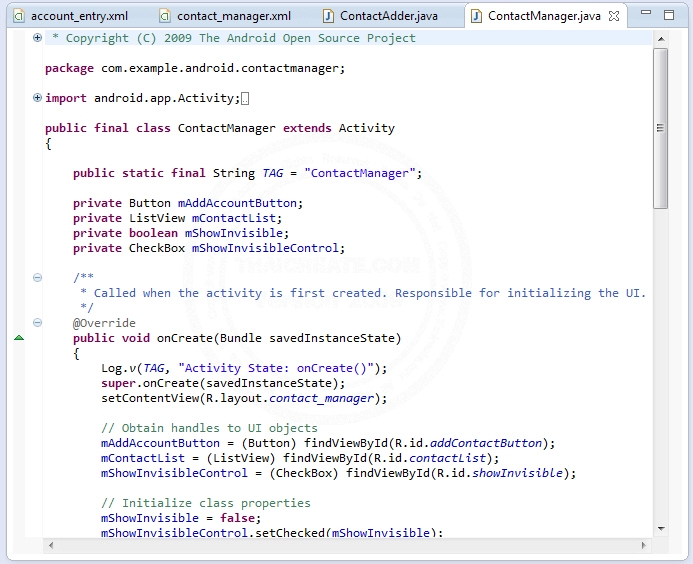
Task: Click the override marker beside onCreate
Action: (x=19, y=338)
